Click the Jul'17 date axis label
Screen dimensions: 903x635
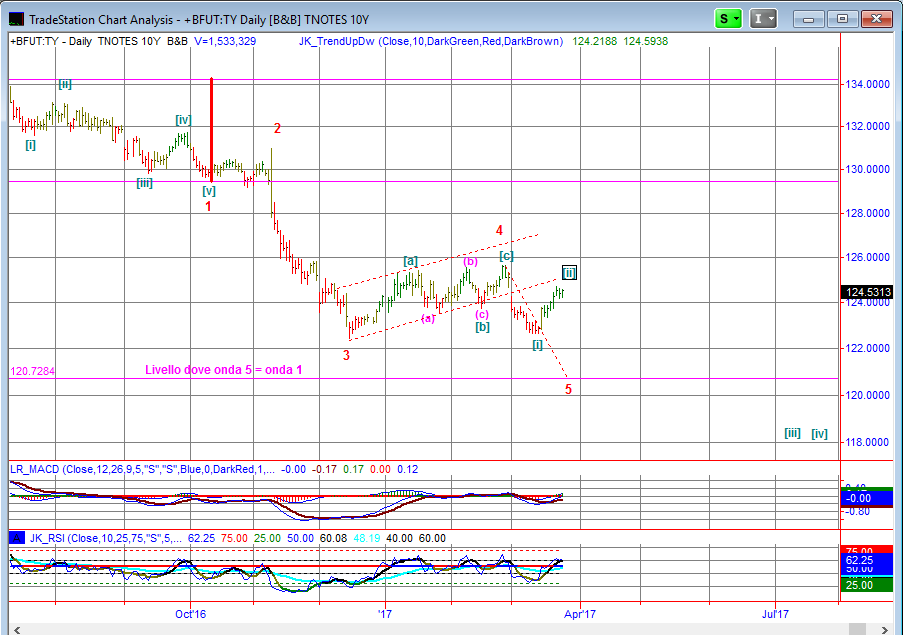775,614
